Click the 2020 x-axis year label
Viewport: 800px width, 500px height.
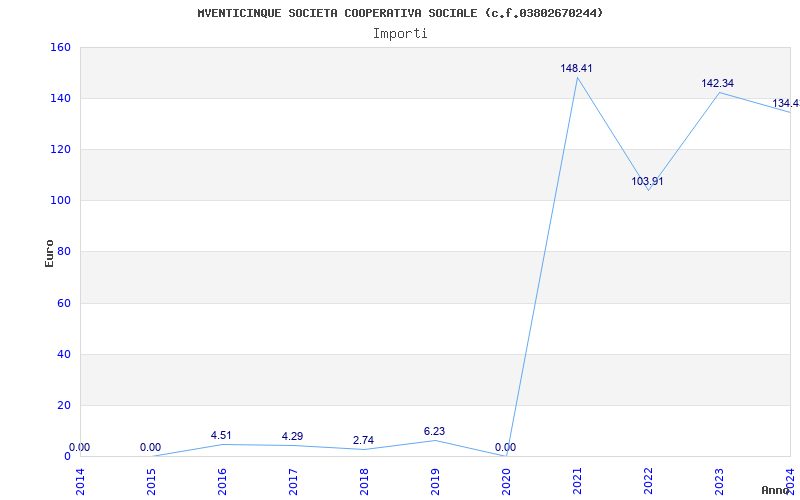pyautogui.click(x=506, y=482)
